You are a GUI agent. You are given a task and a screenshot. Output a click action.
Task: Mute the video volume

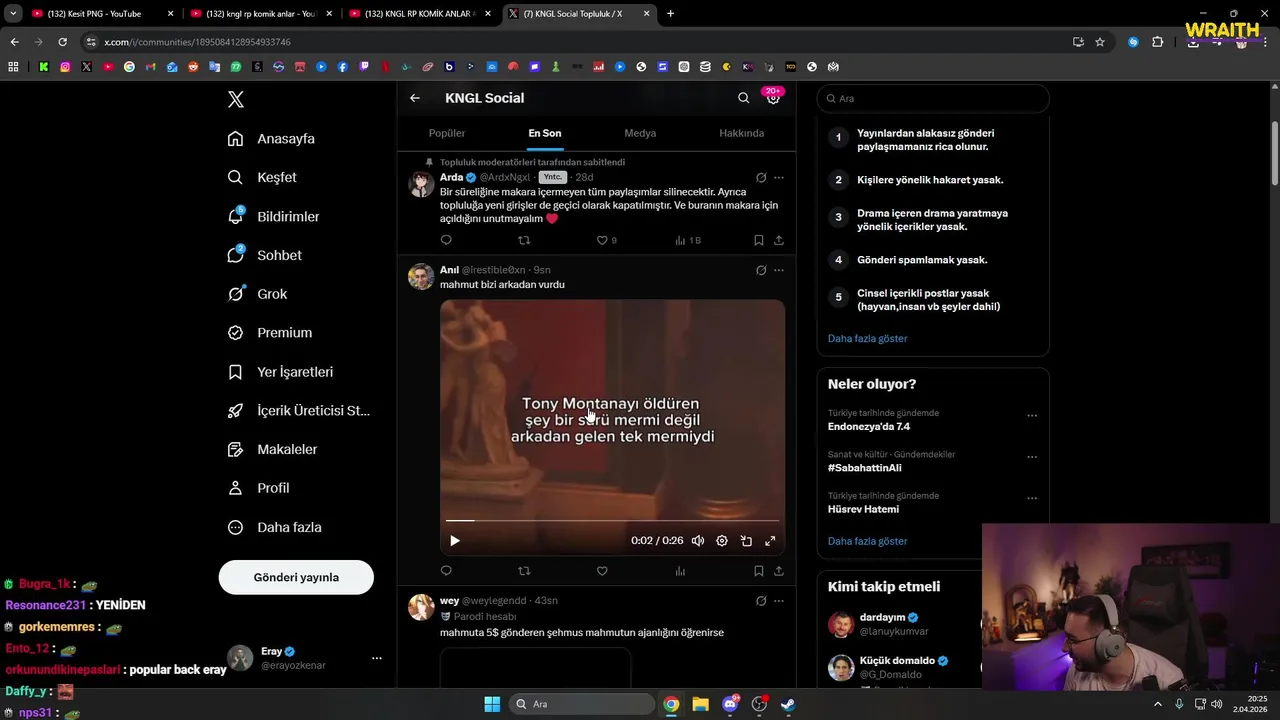pyautogui.click(x=698, y=541)
